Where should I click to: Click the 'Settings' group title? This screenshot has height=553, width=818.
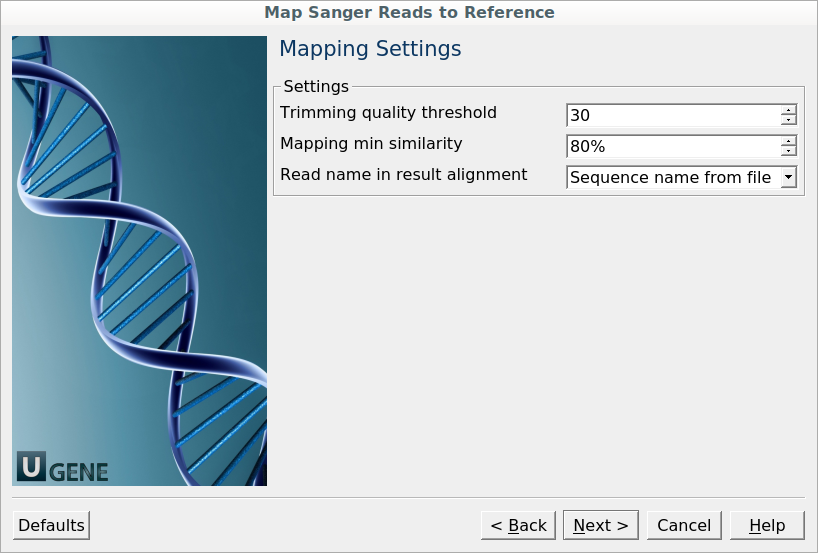[316, 86]
